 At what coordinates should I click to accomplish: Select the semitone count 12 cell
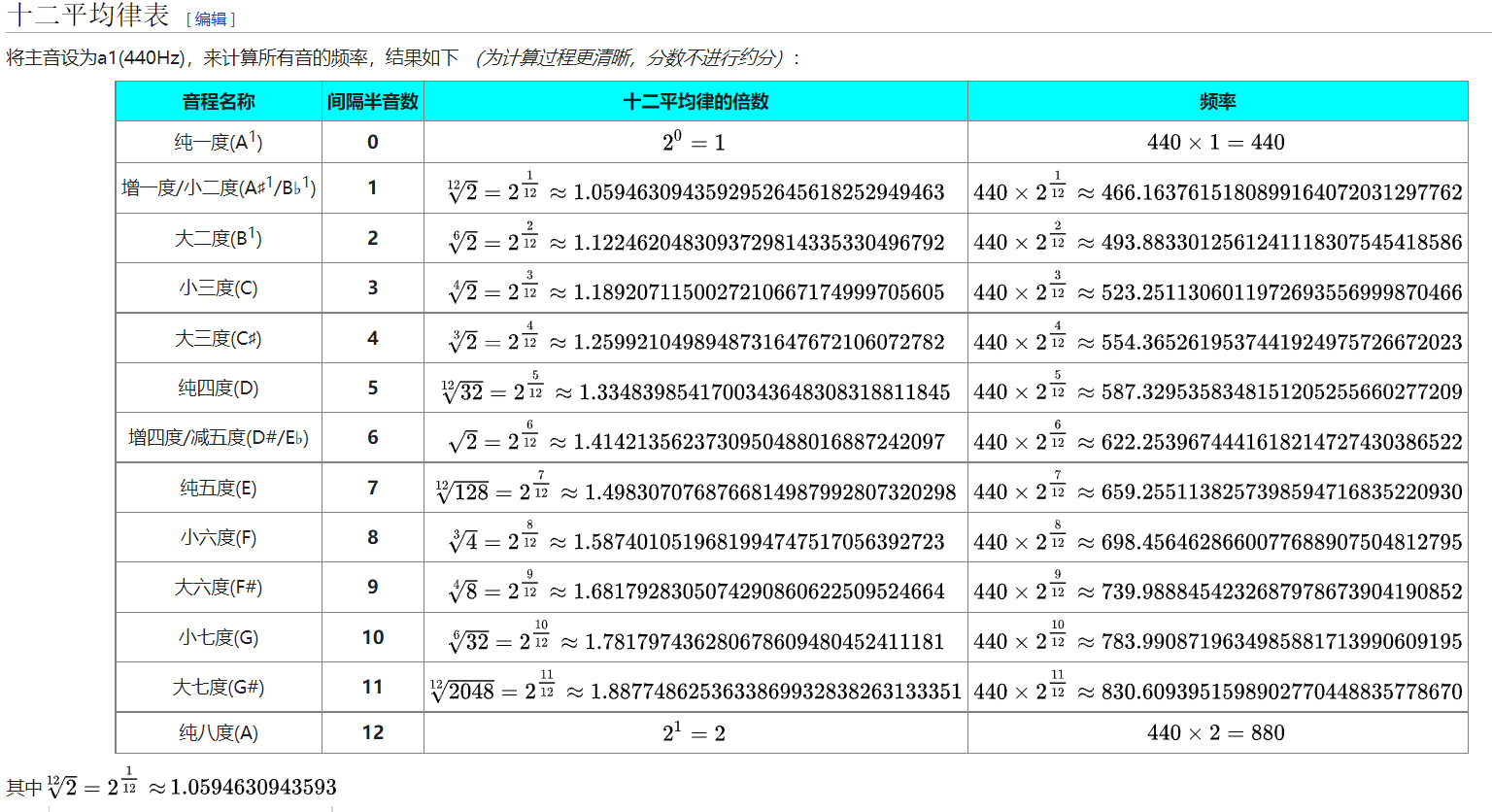pos(373,732)
